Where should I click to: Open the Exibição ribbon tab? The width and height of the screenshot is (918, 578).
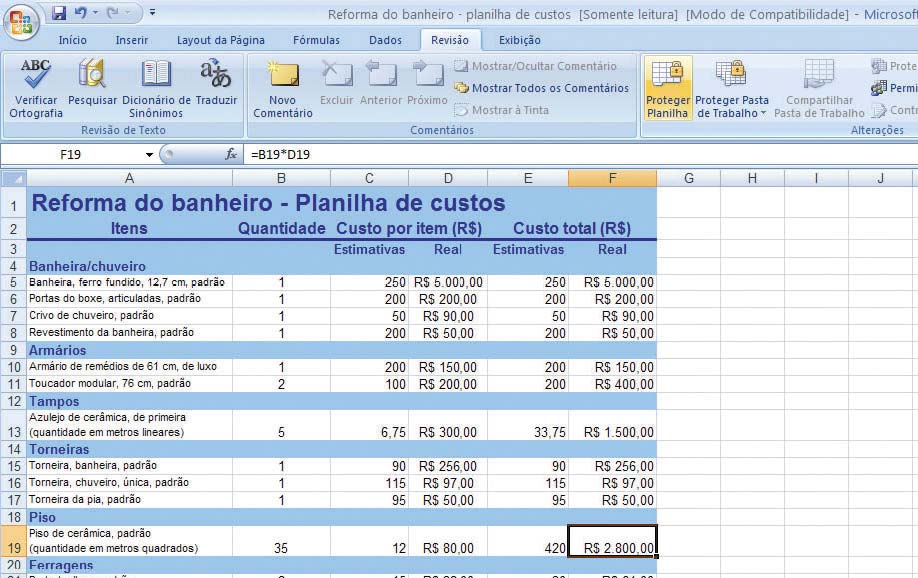518,40
